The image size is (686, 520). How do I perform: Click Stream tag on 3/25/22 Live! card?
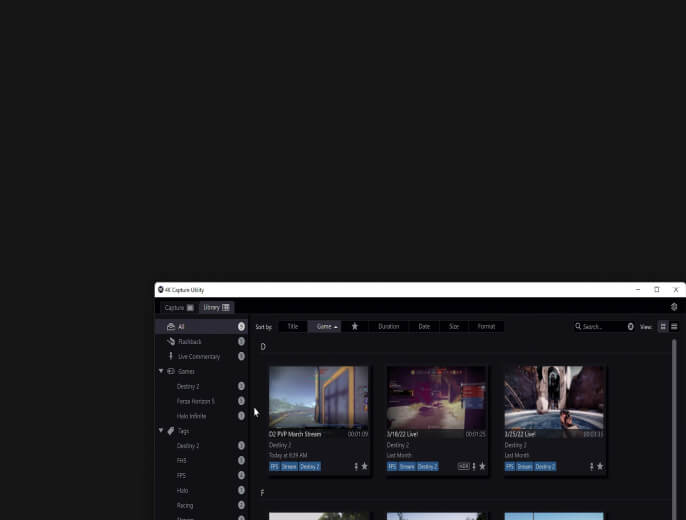tap(525, 467)
